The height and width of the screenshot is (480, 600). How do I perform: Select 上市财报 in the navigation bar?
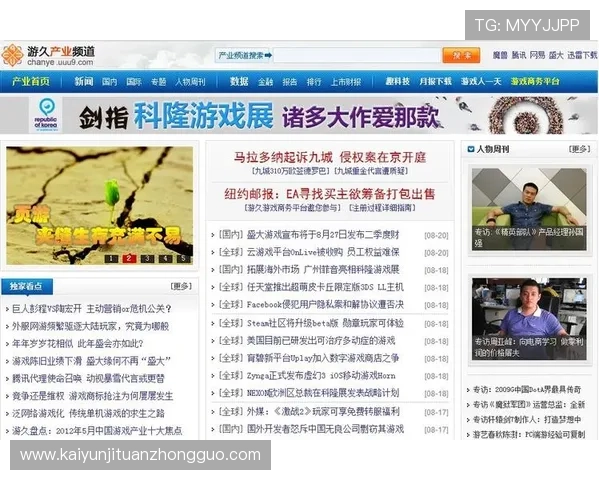click(346, 82)
